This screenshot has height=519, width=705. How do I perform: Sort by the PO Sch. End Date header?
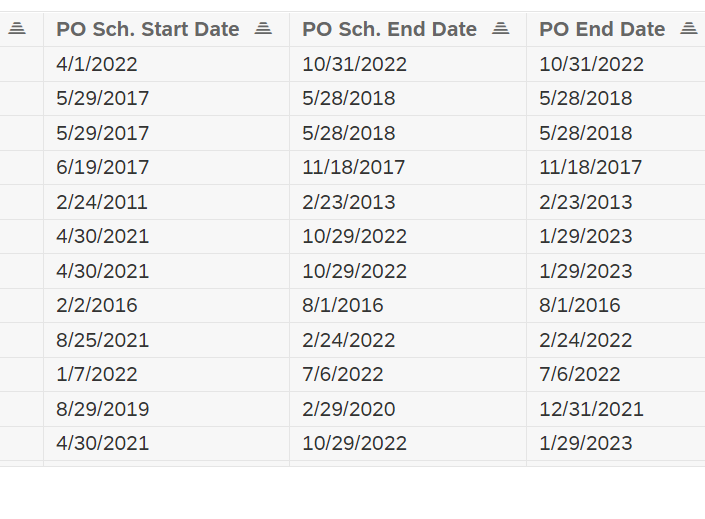(389, 29)
